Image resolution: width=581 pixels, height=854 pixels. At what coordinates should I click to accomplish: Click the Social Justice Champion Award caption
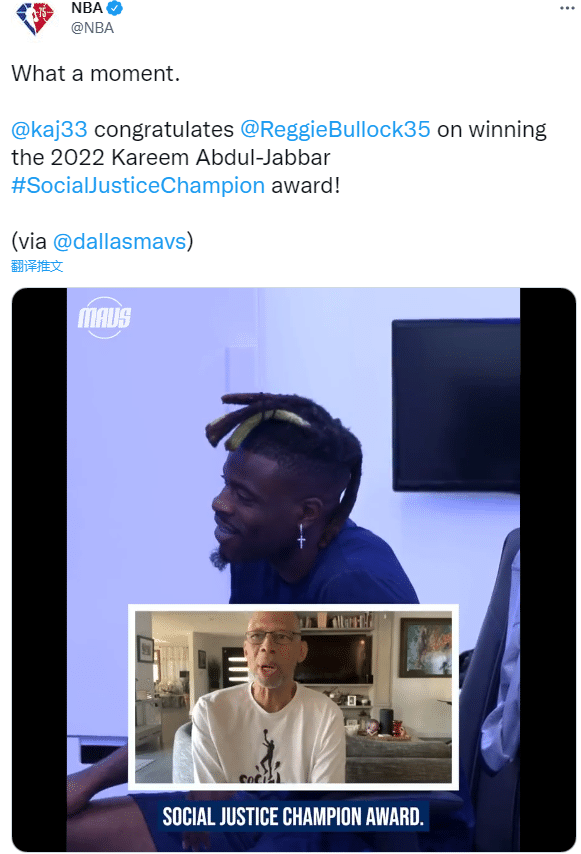(293, 816)
